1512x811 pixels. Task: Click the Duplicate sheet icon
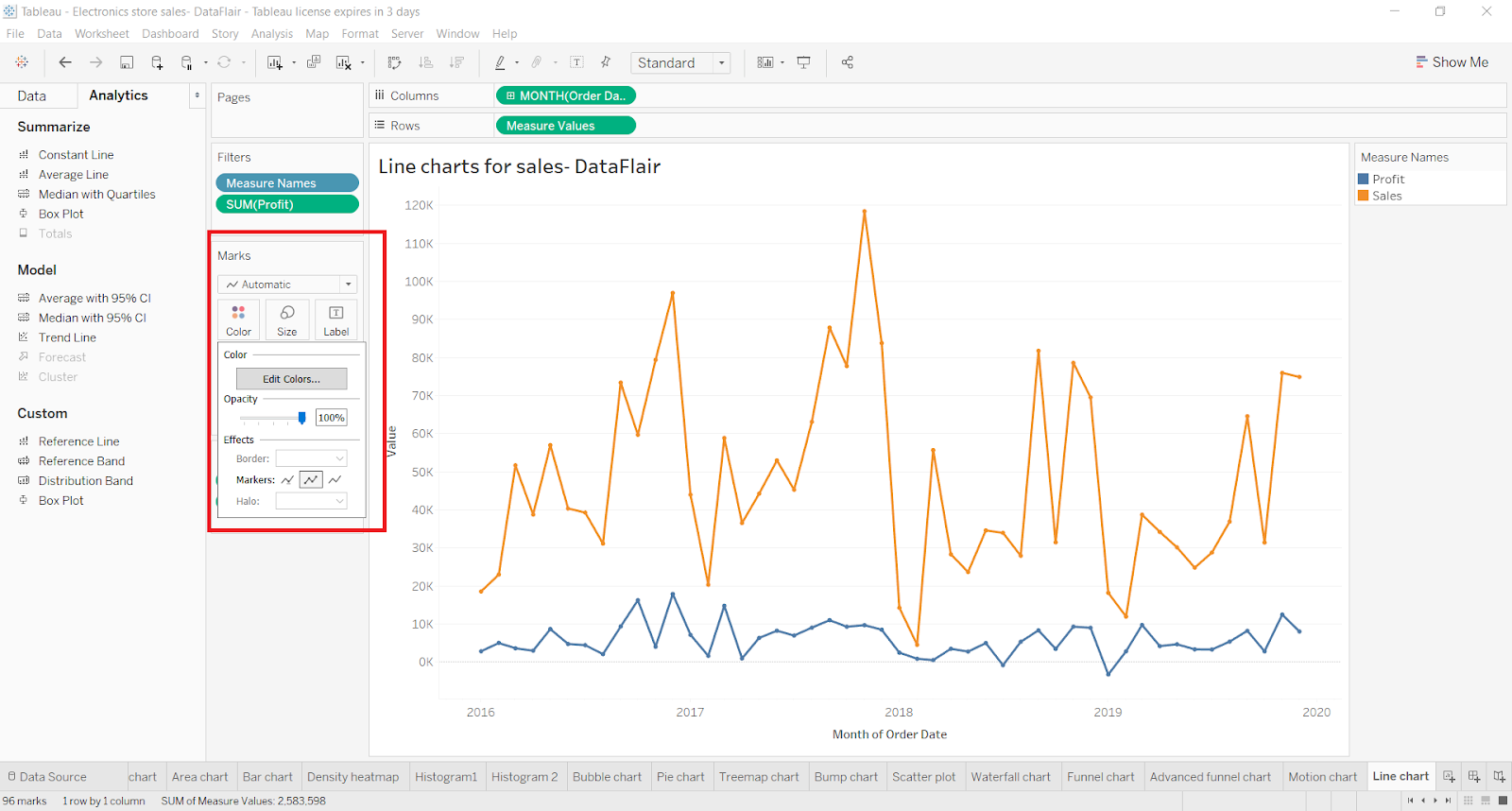[x=314, y=62]
